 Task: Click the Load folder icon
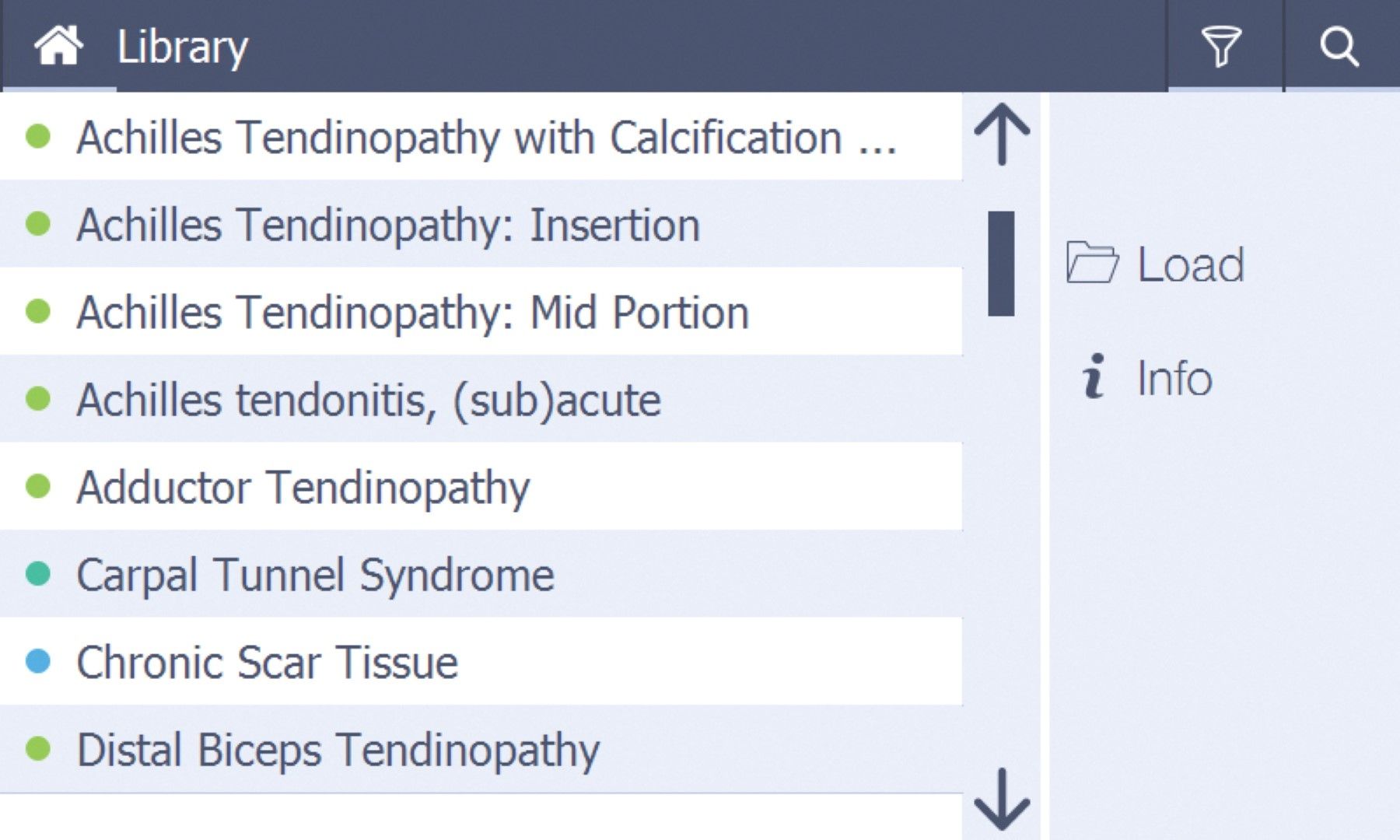point(1092,262)
